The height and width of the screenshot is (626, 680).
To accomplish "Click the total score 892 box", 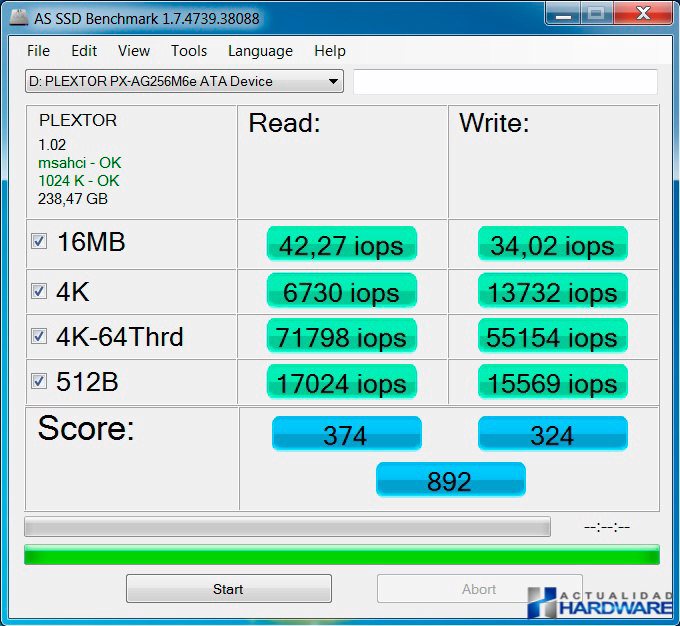I will tap(450, 481).
